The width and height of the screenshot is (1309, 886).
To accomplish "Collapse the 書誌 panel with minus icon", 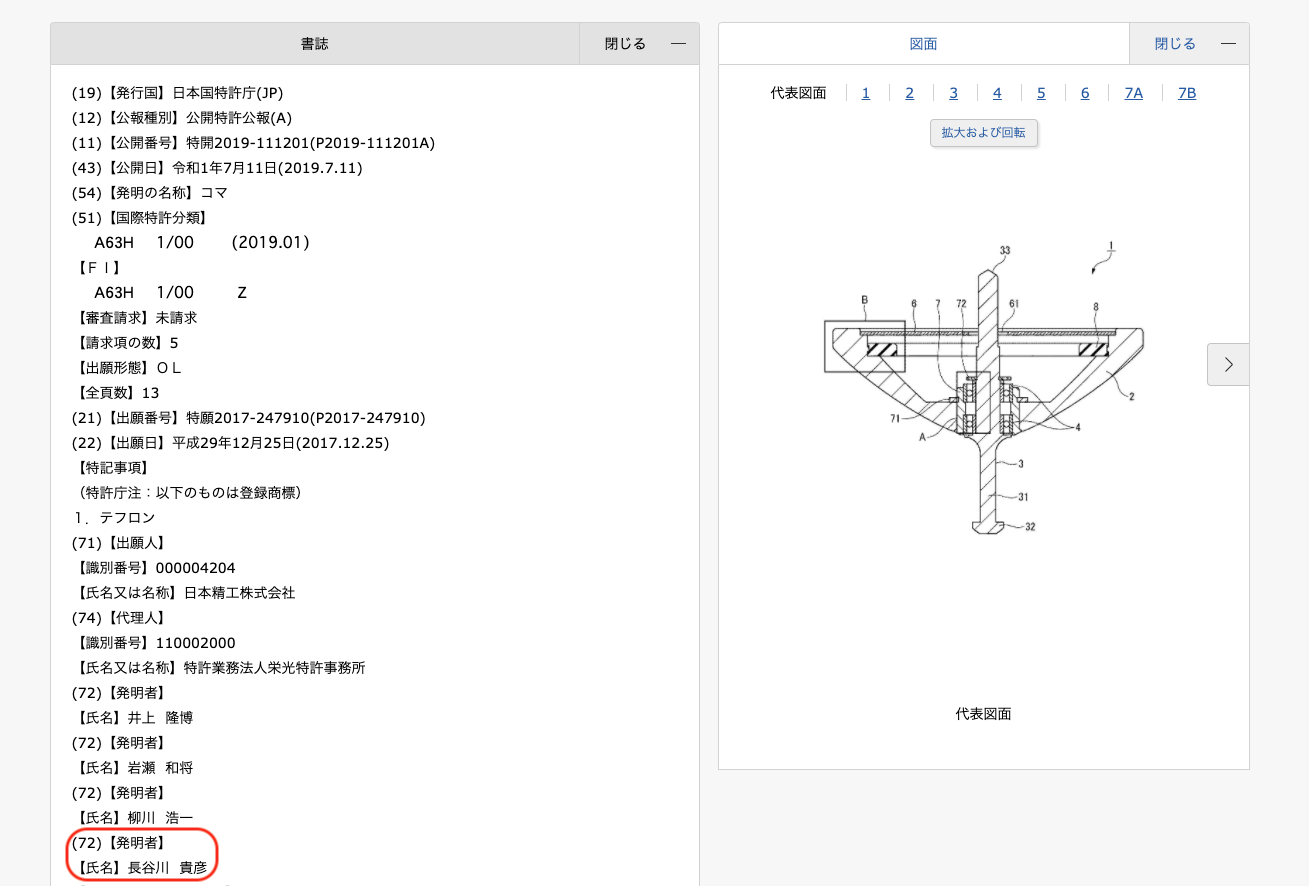I will [x=678, y=44].
